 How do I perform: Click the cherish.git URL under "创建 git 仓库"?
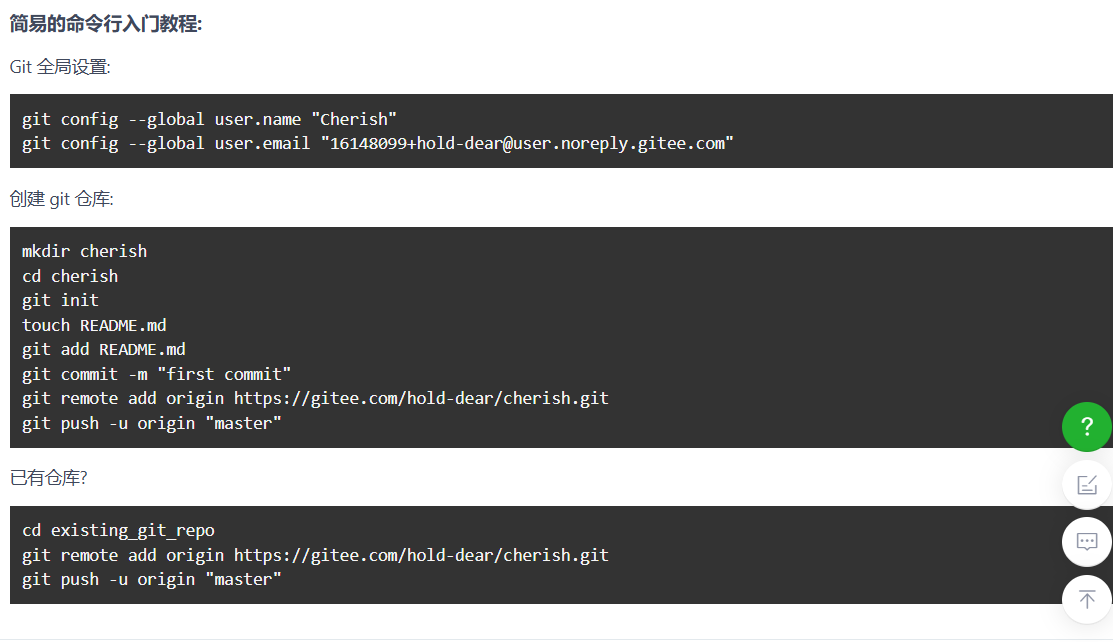pyautogui.click(x=421, y=398)
